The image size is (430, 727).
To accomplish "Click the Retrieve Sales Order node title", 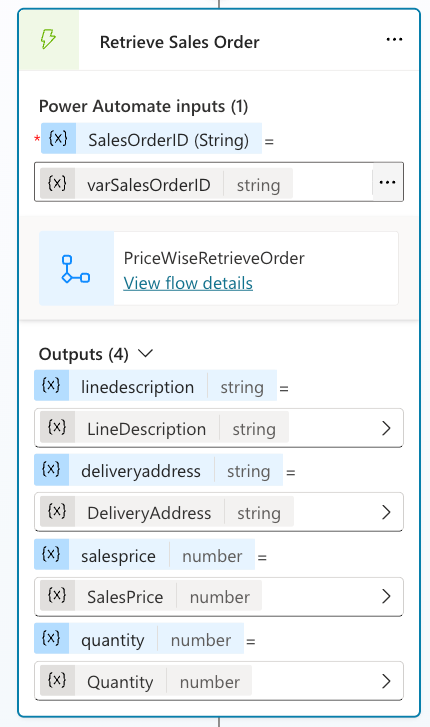I will pyautogui.click(x=180, y=42).
